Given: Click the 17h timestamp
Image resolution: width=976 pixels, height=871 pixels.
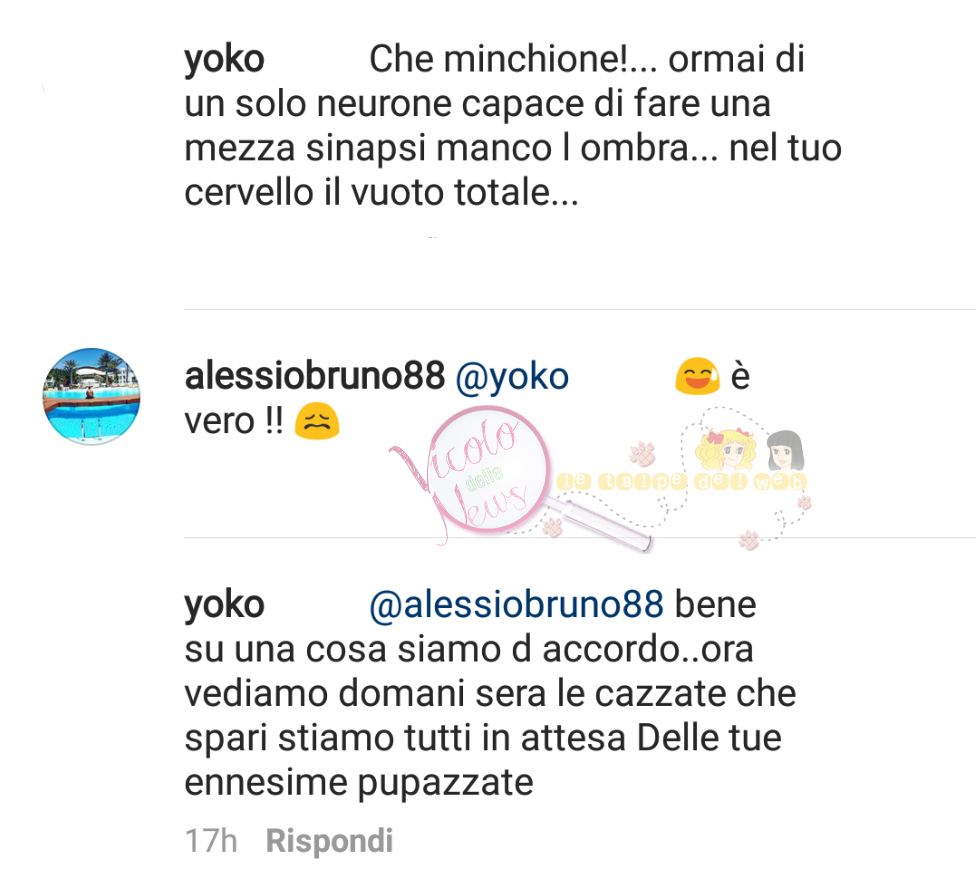Looking at the screenshot, I should (211, 841).
